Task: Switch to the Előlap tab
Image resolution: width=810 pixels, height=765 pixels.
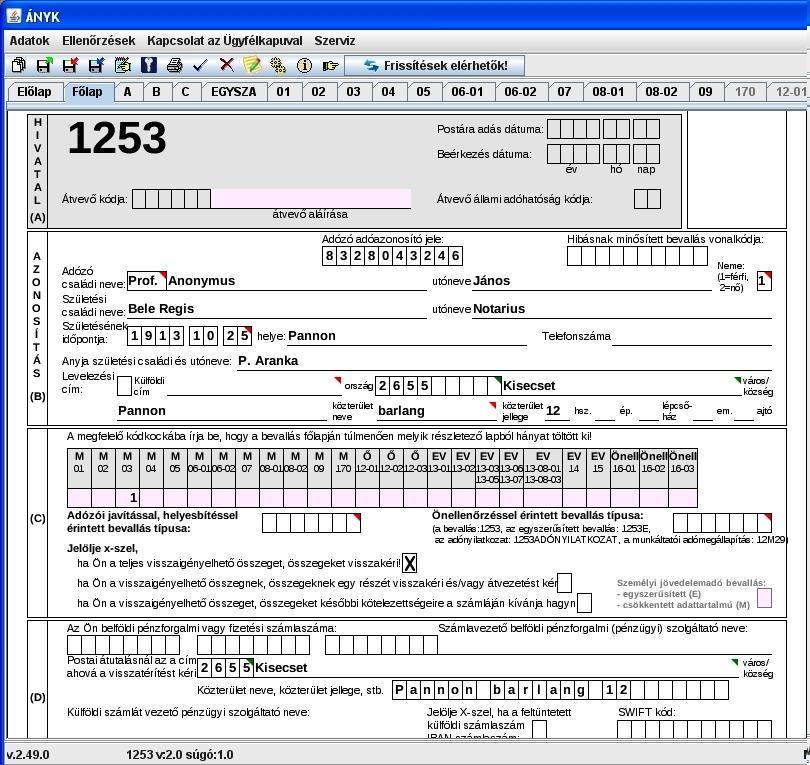Action: [34, 92]
